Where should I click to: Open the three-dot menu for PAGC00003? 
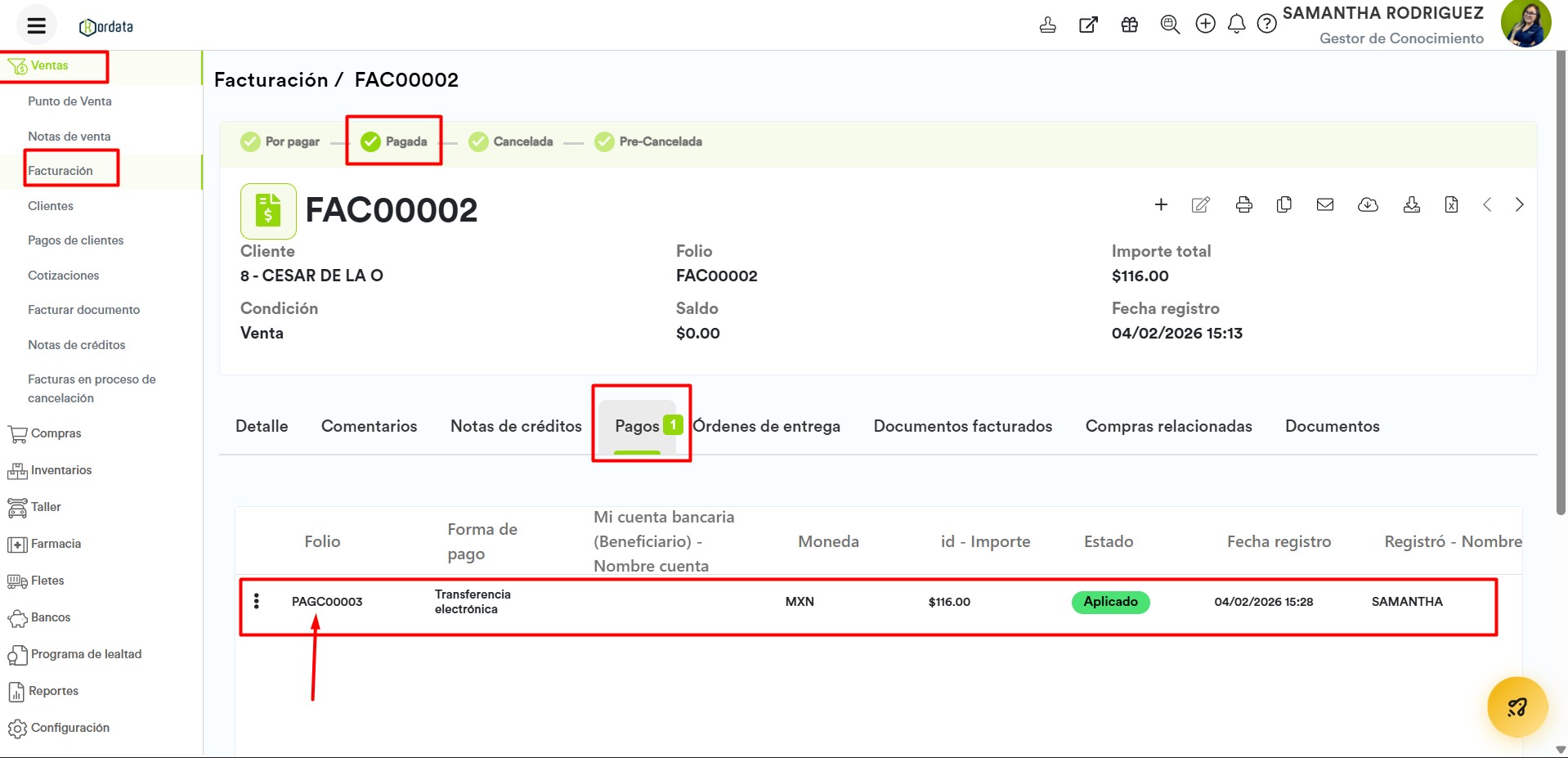(257, 601)
